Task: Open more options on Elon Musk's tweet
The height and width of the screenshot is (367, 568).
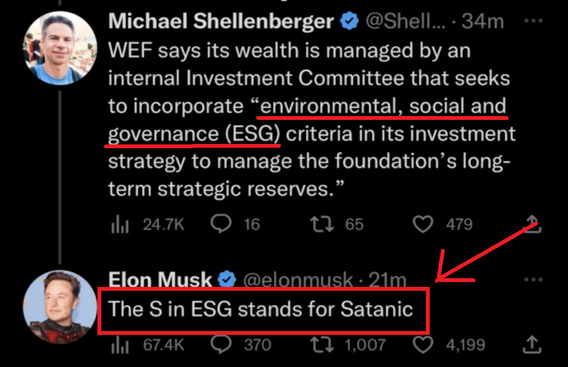Action: 534,280
